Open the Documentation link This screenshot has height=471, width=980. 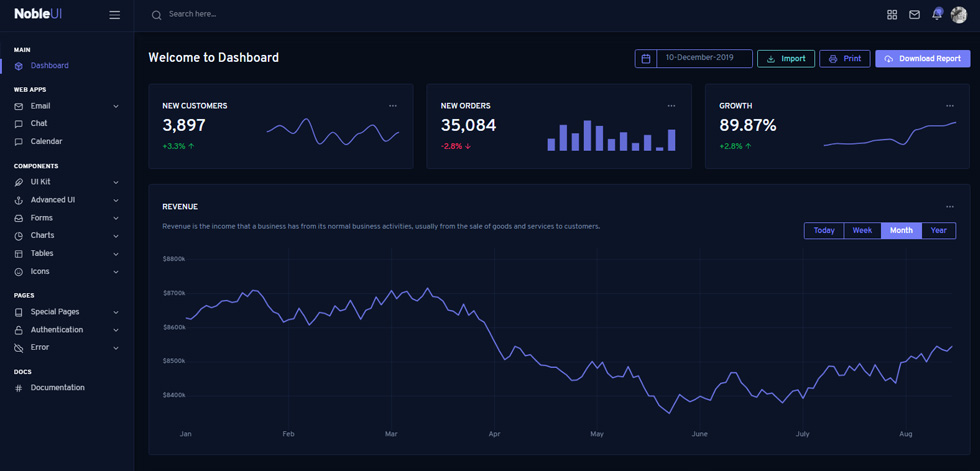point(58,388)
